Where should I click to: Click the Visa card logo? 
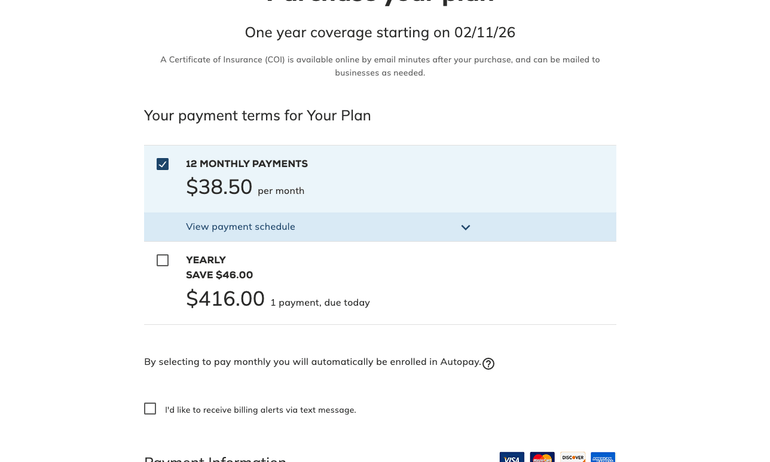tap(512, 457)
